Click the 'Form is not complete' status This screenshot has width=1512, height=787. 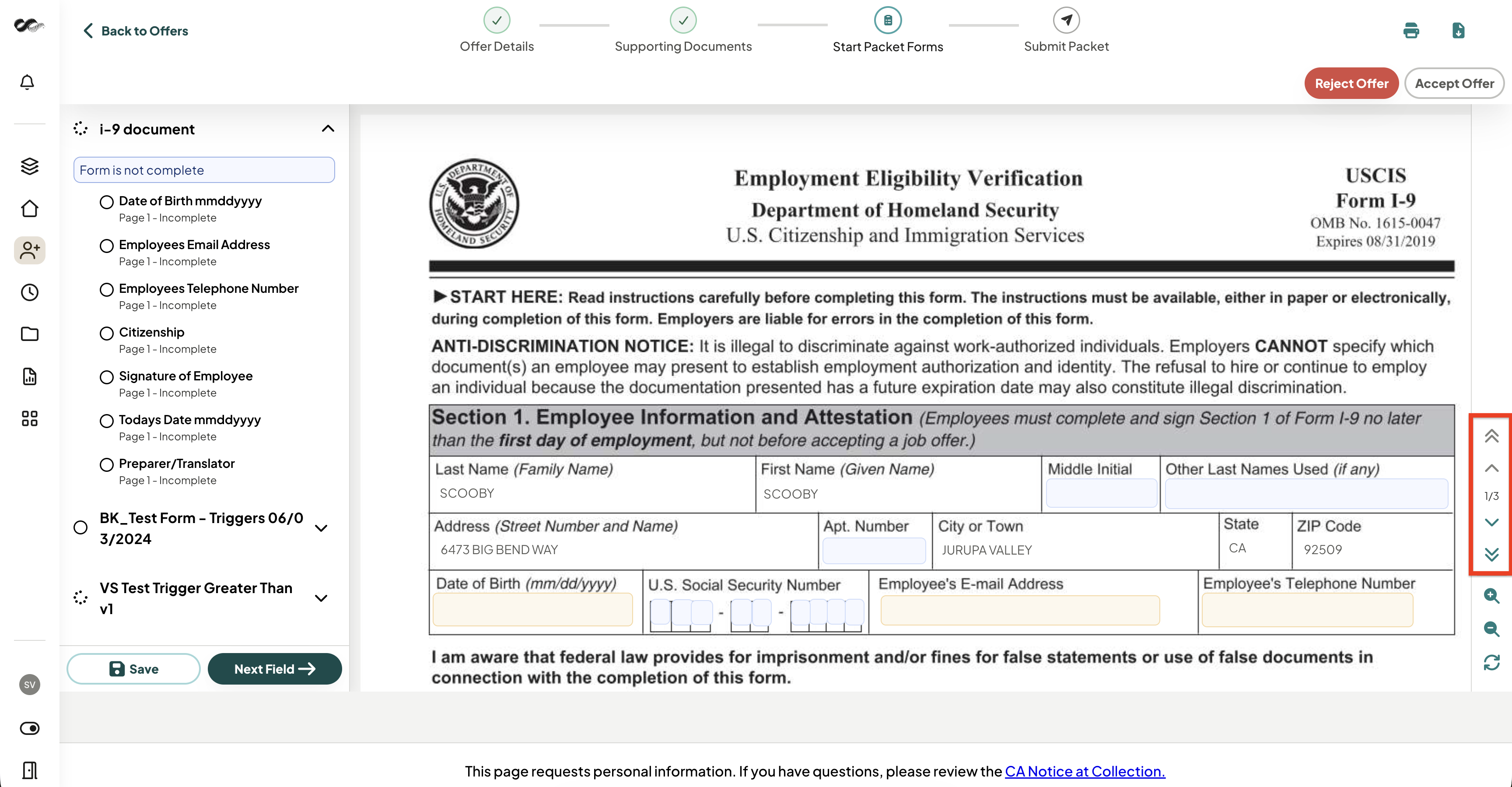pyautogui.click(x=204, y=170)
